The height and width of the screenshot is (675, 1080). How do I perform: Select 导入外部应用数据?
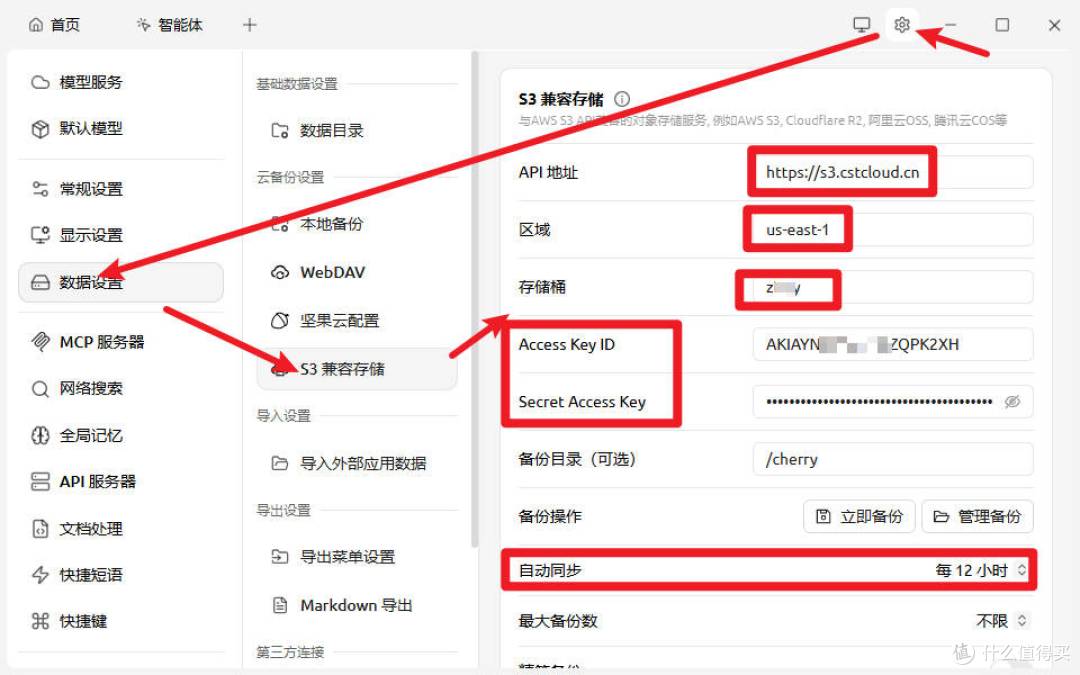[356, 463]
